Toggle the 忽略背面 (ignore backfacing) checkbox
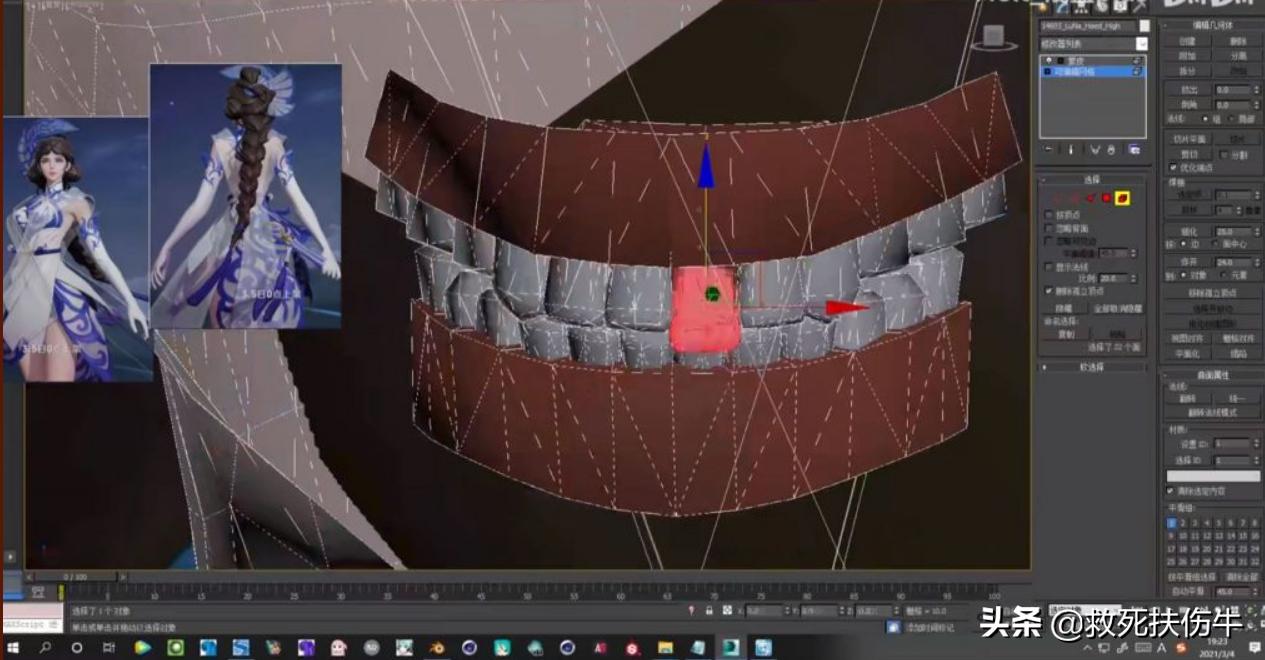Viewport: 1265px width, 660px height. 1048,228
